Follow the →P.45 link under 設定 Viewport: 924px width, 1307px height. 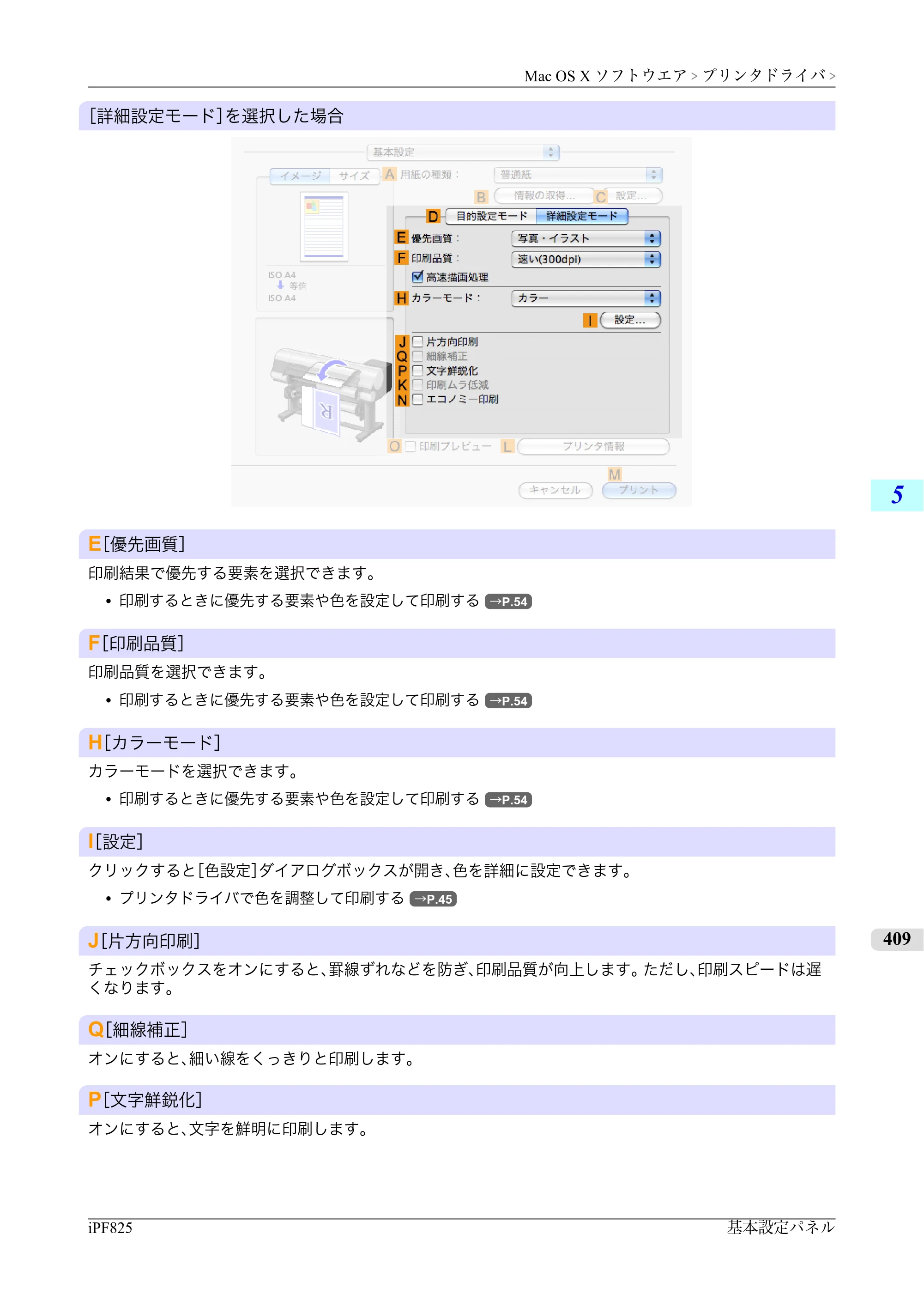click(433, 899)
